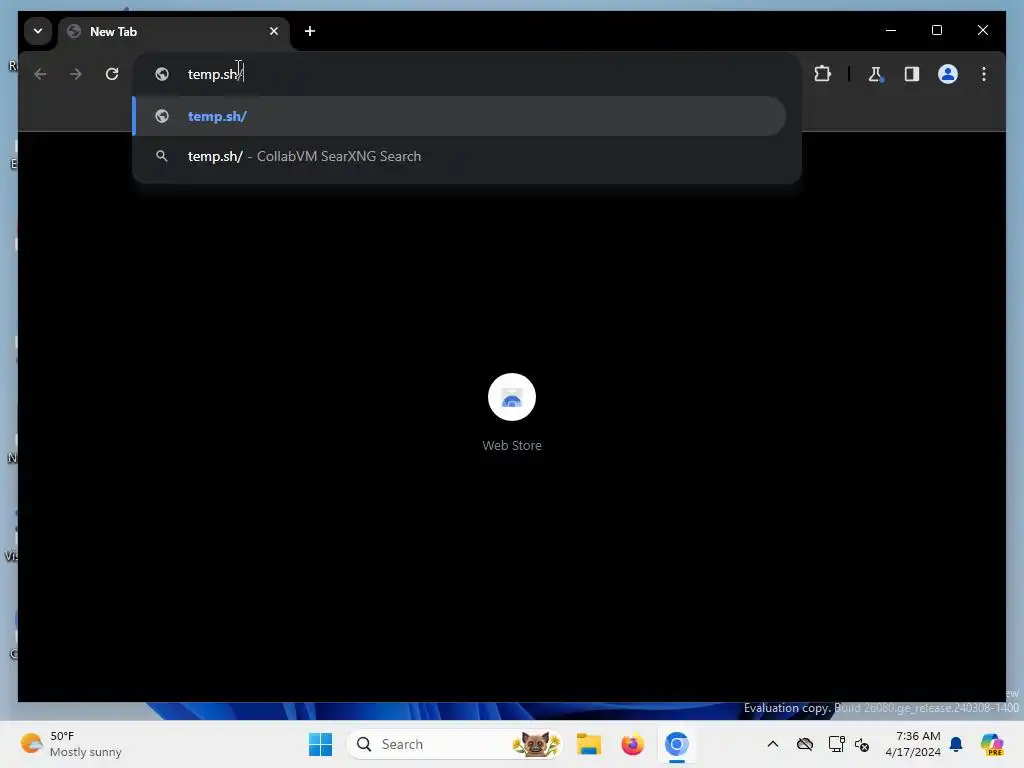Open the network status tray icon
This screenshot has width=1024, height=768.
[836, 744]
